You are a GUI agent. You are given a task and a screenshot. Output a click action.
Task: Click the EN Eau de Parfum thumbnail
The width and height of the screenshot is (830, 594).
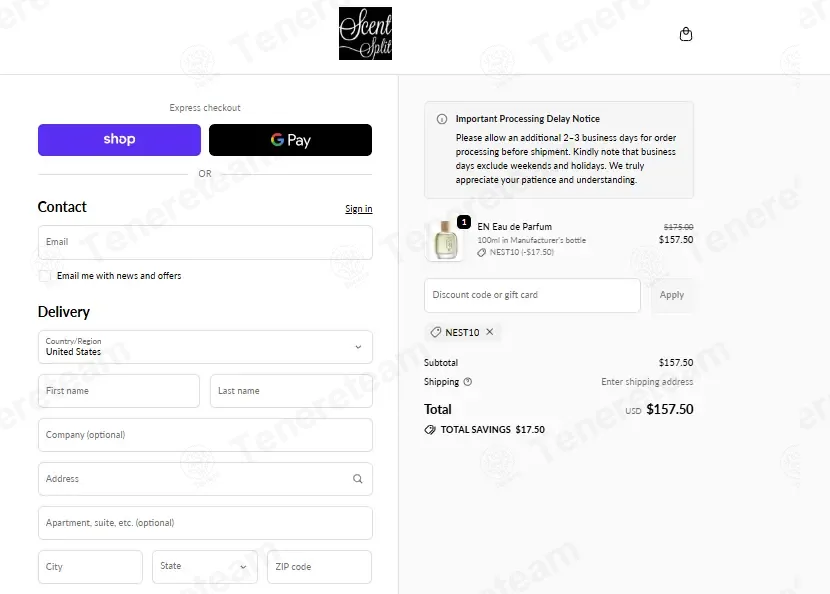(445, 240)
